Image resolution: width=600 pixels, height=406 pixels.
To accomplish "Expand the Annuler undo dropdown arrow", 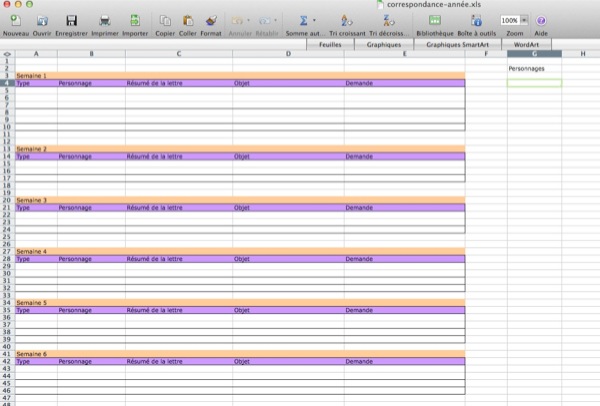I will 248,20.
